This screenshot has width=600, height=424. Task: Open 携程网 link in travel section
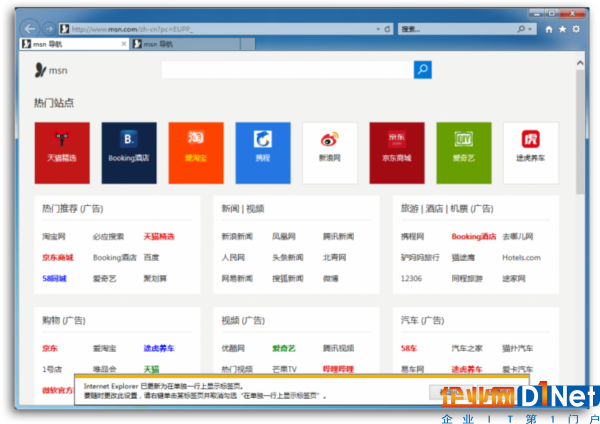coord(412,236)
